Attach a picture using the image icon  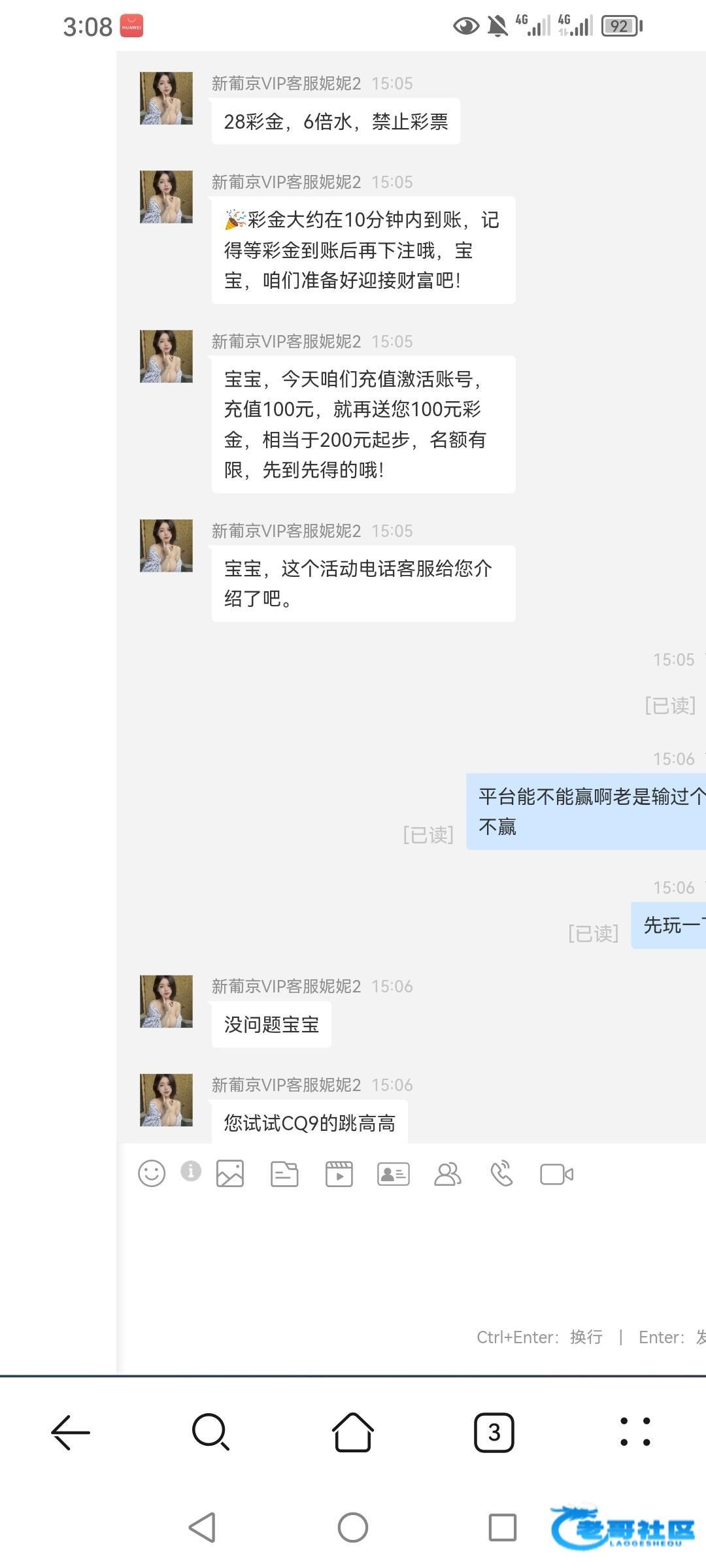pos(230,1173)
